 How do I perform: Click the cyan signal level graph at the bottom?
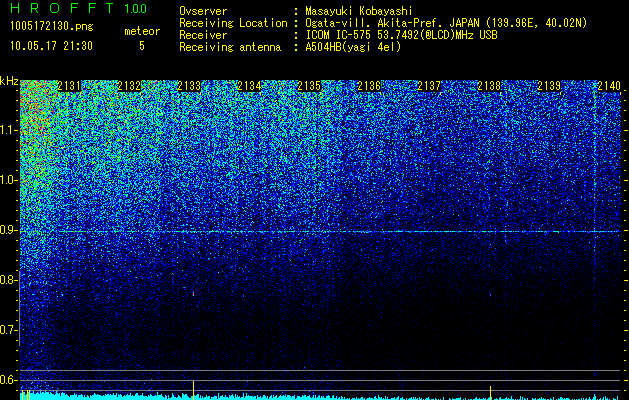(320, 397)
